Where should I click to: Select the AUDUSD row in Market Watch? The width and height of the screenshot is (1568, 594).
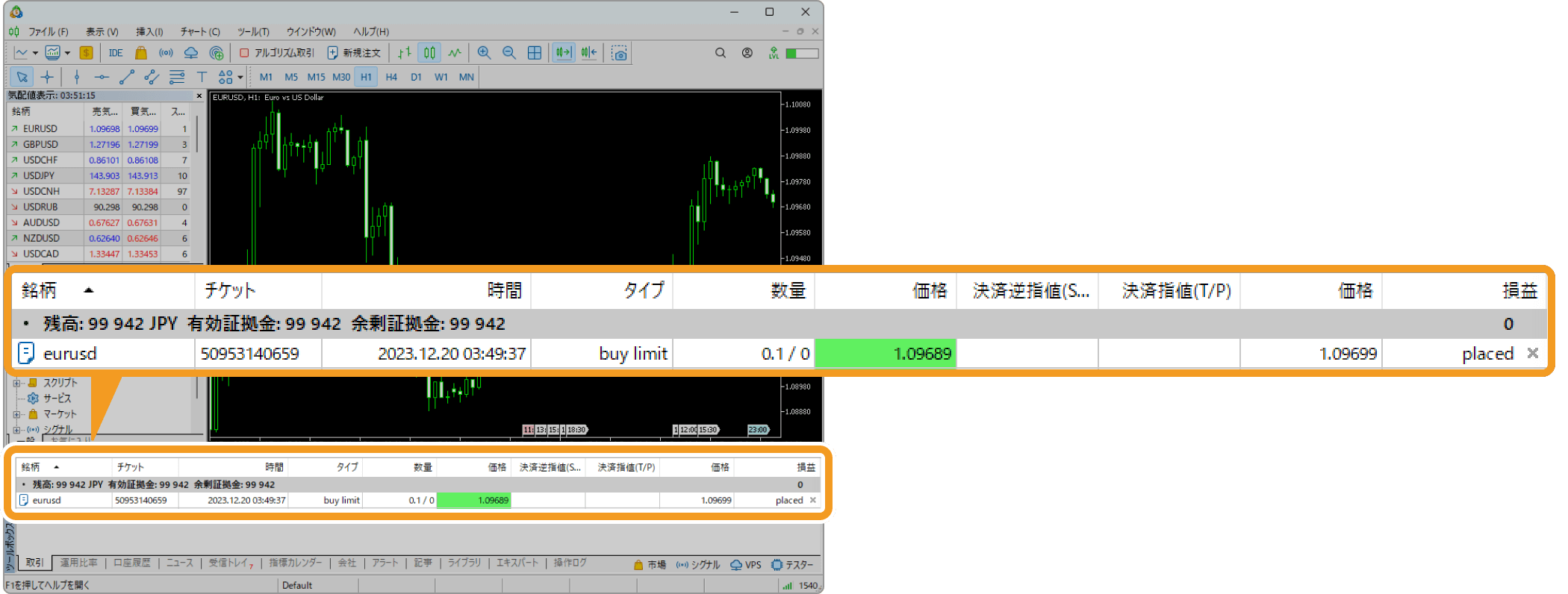(99, 222)
